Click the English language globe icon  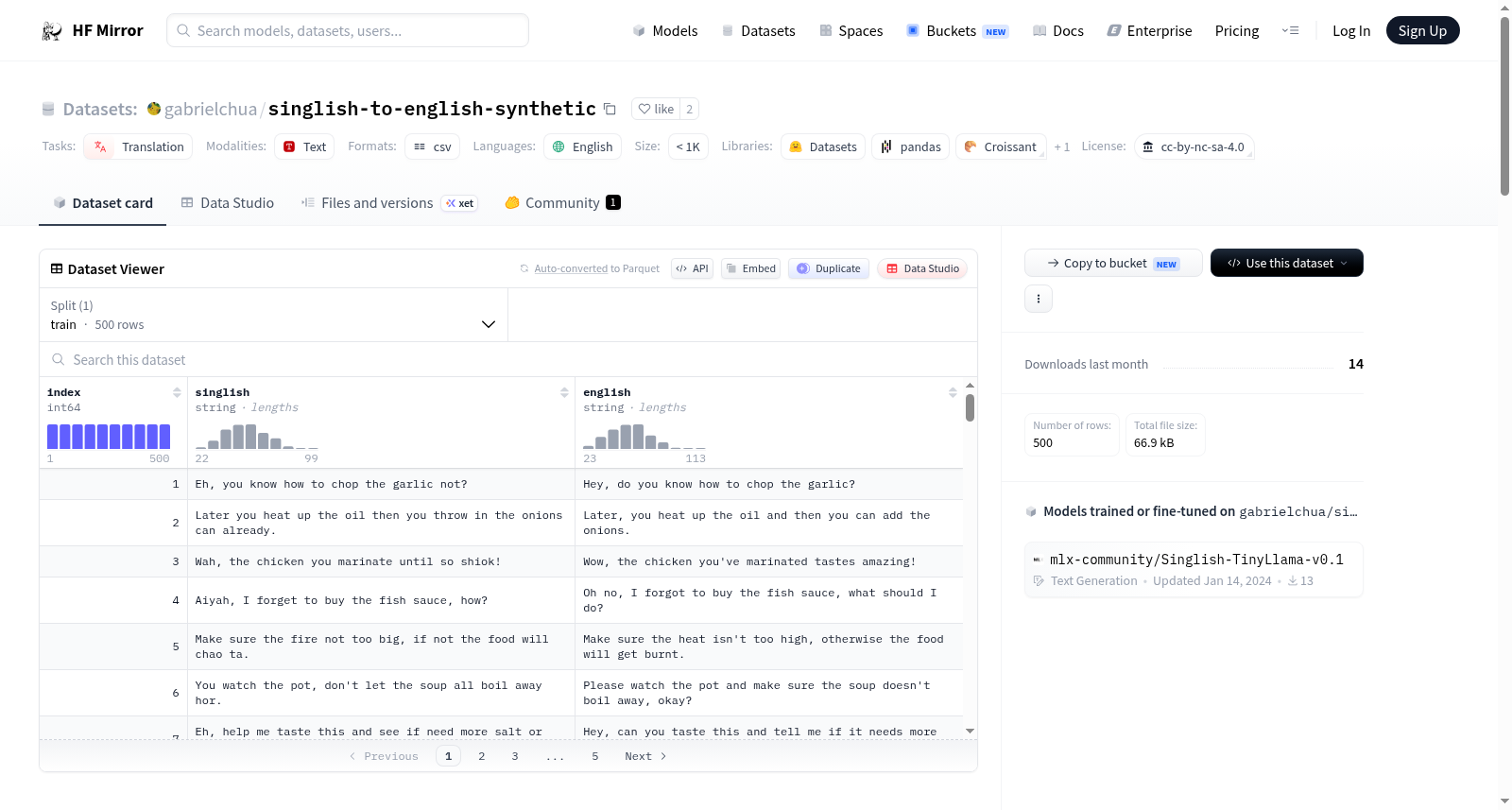pos(558,146)
